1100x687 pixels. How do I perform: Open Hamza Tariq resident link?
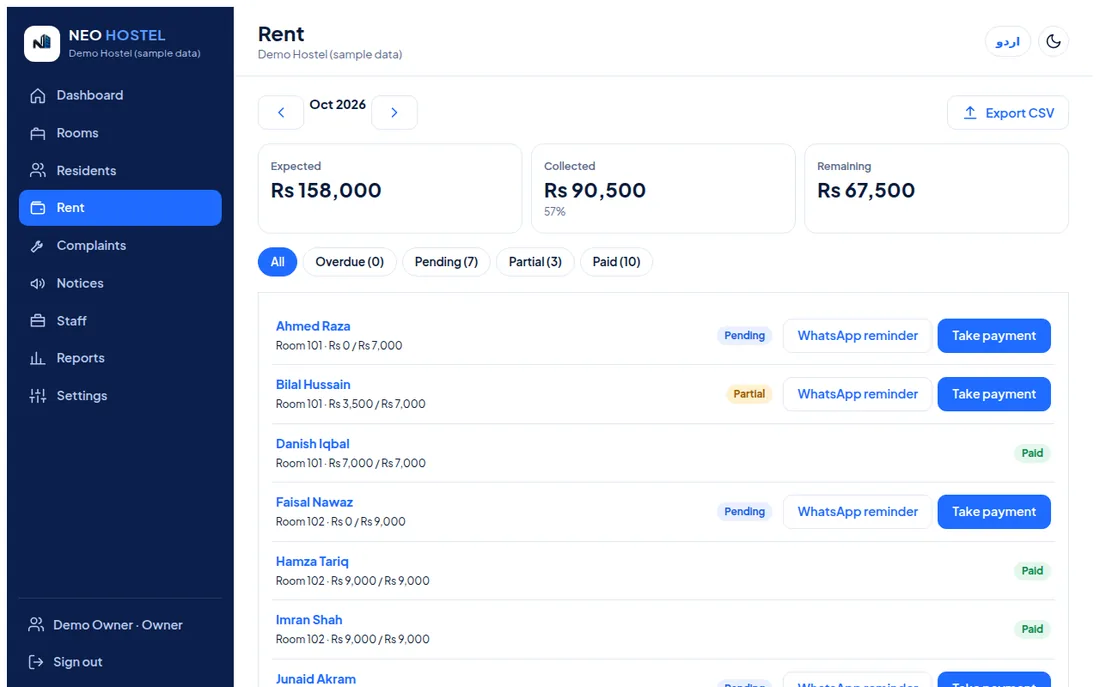coord(312,561)
